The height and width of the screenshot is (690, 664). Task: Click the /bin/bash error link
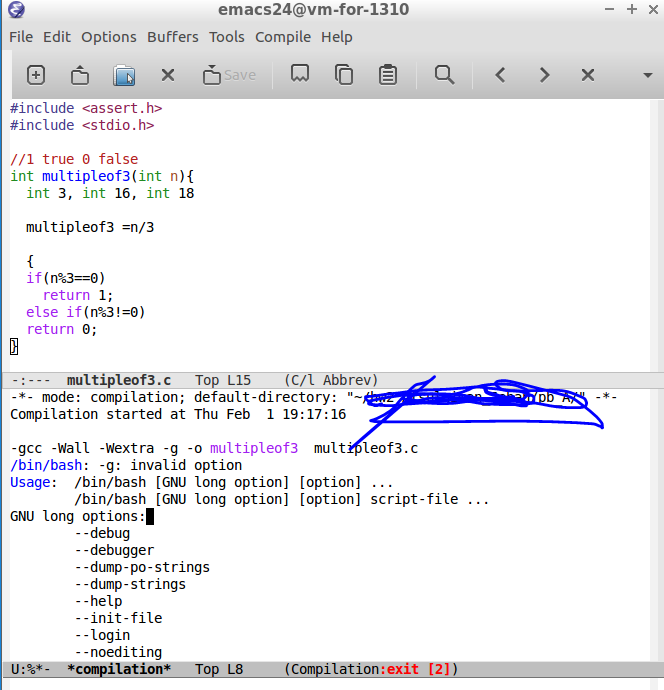pos(46,465)
